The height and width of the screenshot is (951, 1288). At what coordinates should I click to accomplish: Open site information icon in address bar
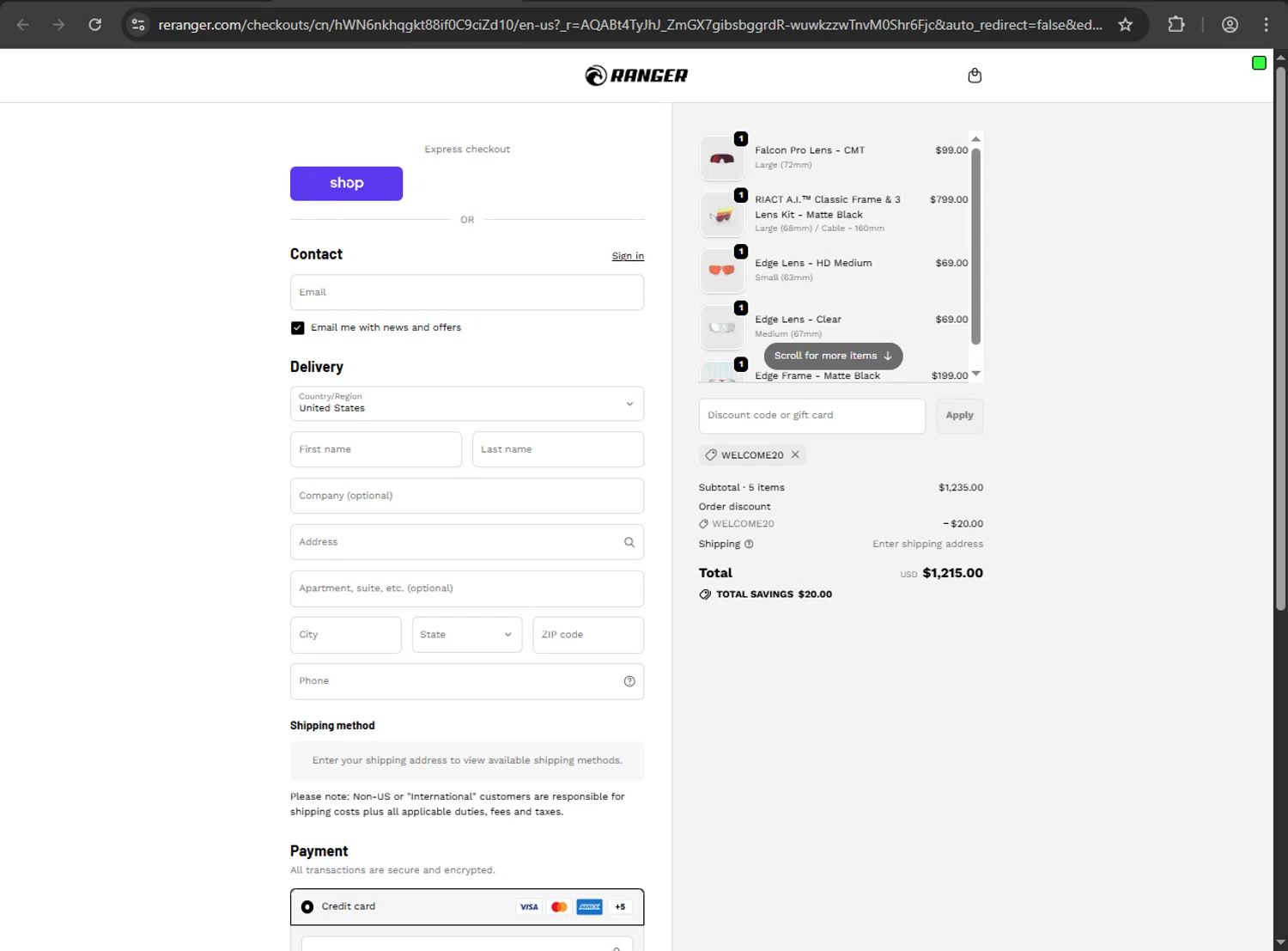138,25
